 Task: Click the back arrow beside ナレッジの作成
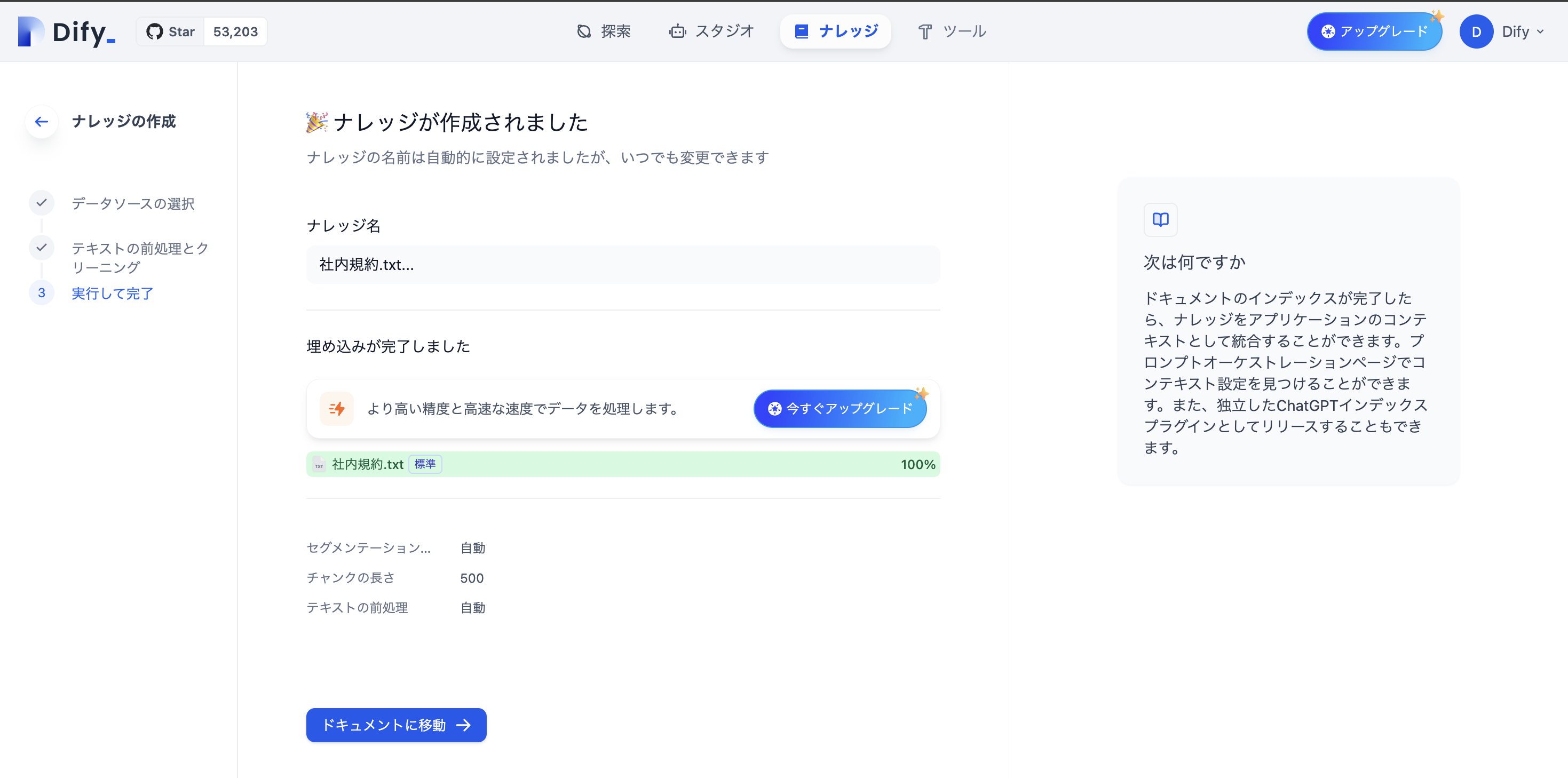42,122
